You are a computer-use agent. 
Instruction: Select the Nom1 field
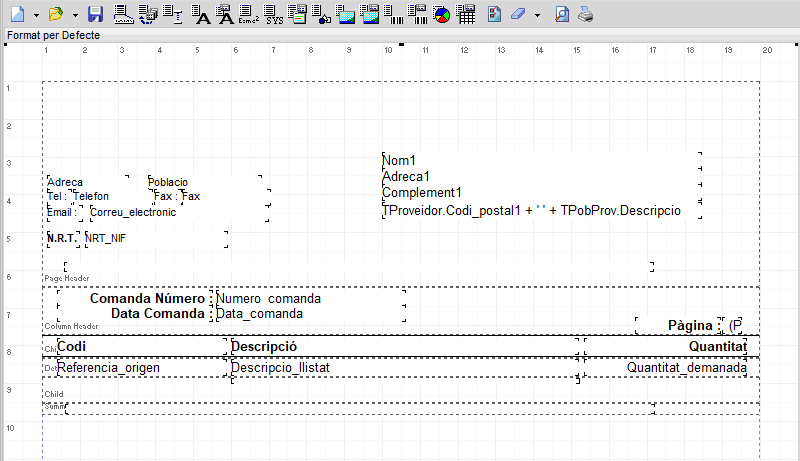tap(542, 160)
